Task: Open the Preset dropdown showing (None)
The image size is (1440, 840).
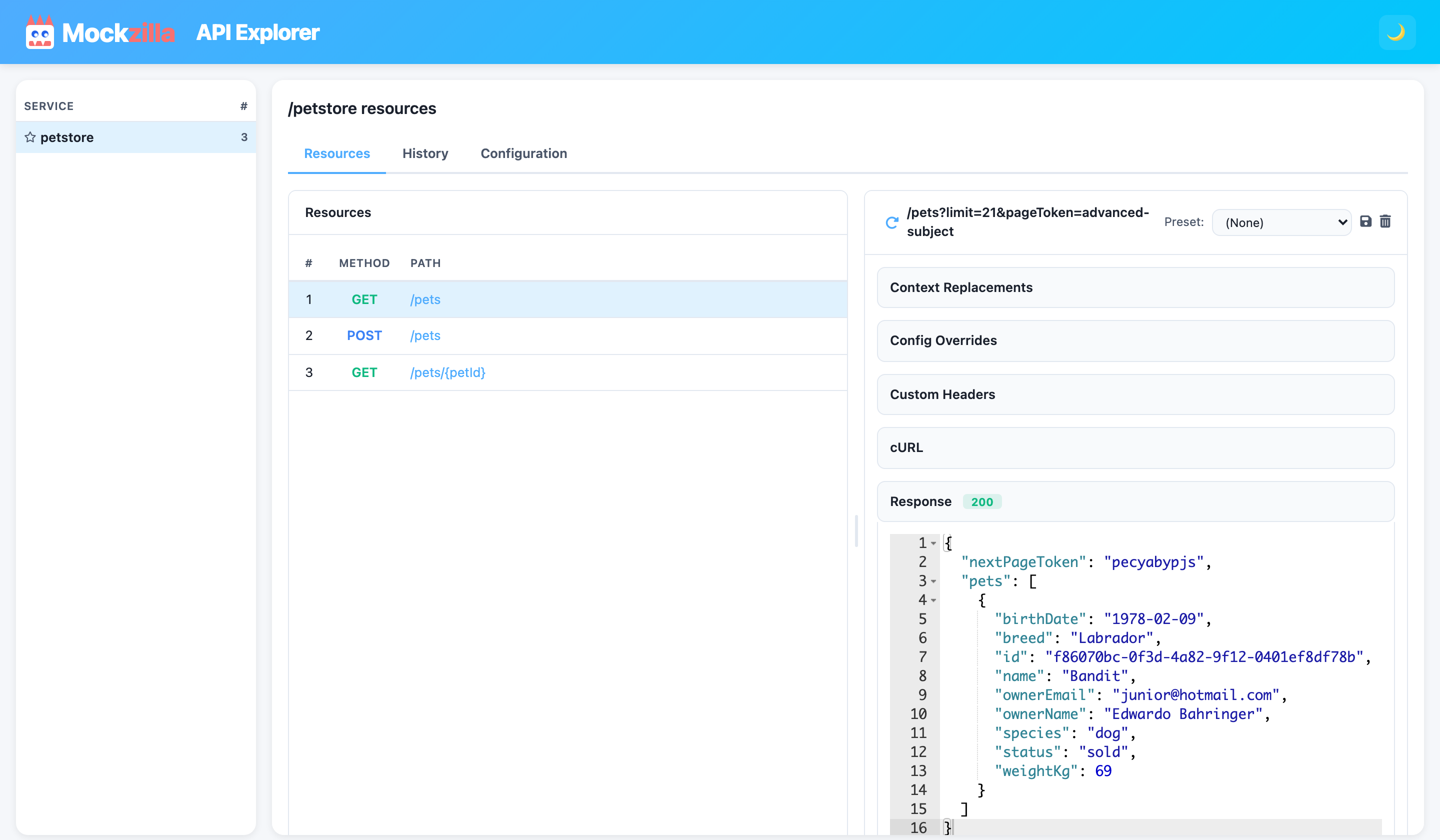Action: coord(1281,222)
